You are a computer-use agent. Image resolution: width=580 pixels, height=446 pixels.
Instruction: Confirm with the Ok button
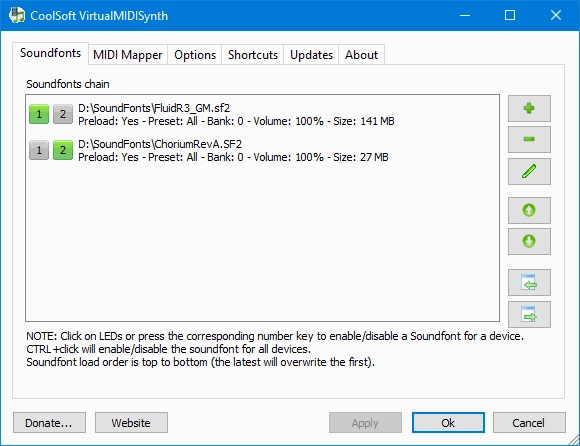(x=448, y=423)
